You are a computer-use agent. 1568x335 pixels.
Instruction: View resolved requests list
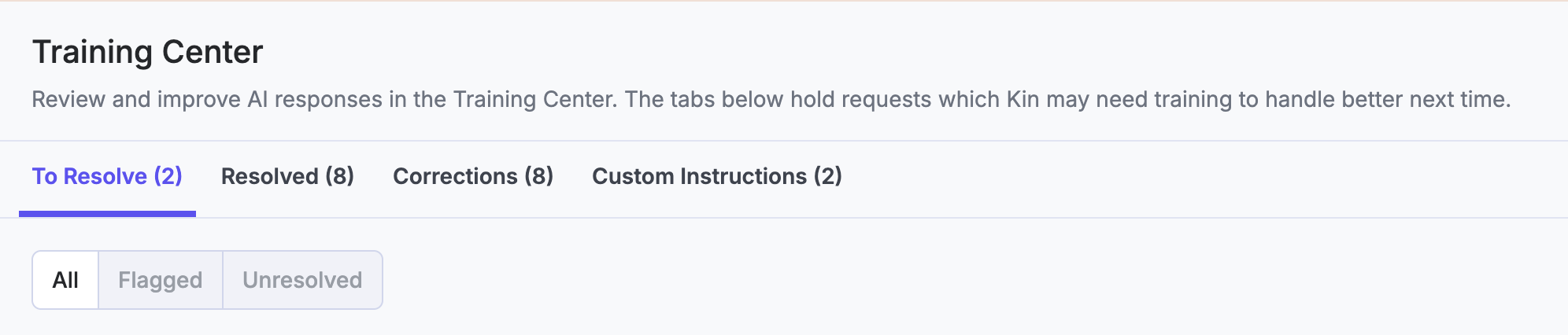point(287,176)
